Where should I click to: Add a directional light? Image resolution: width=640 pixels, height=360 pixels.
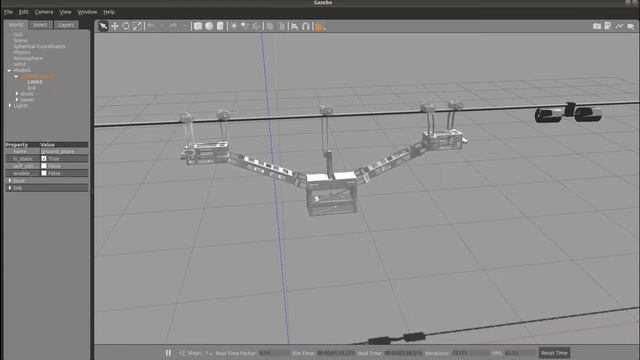[256, 26]
